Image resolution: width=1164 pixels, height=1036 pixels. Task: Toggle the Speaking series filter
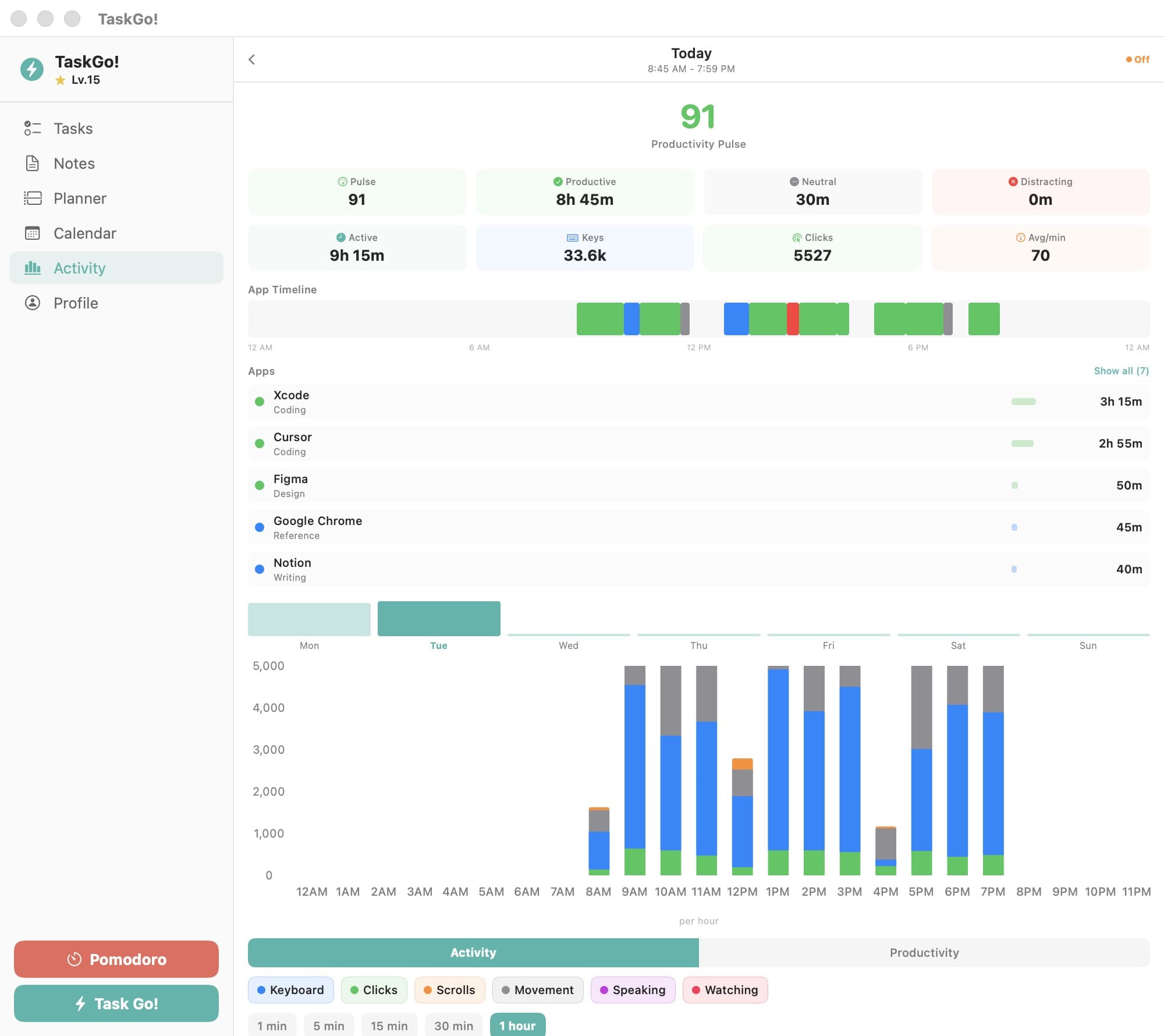coord(633,990)
